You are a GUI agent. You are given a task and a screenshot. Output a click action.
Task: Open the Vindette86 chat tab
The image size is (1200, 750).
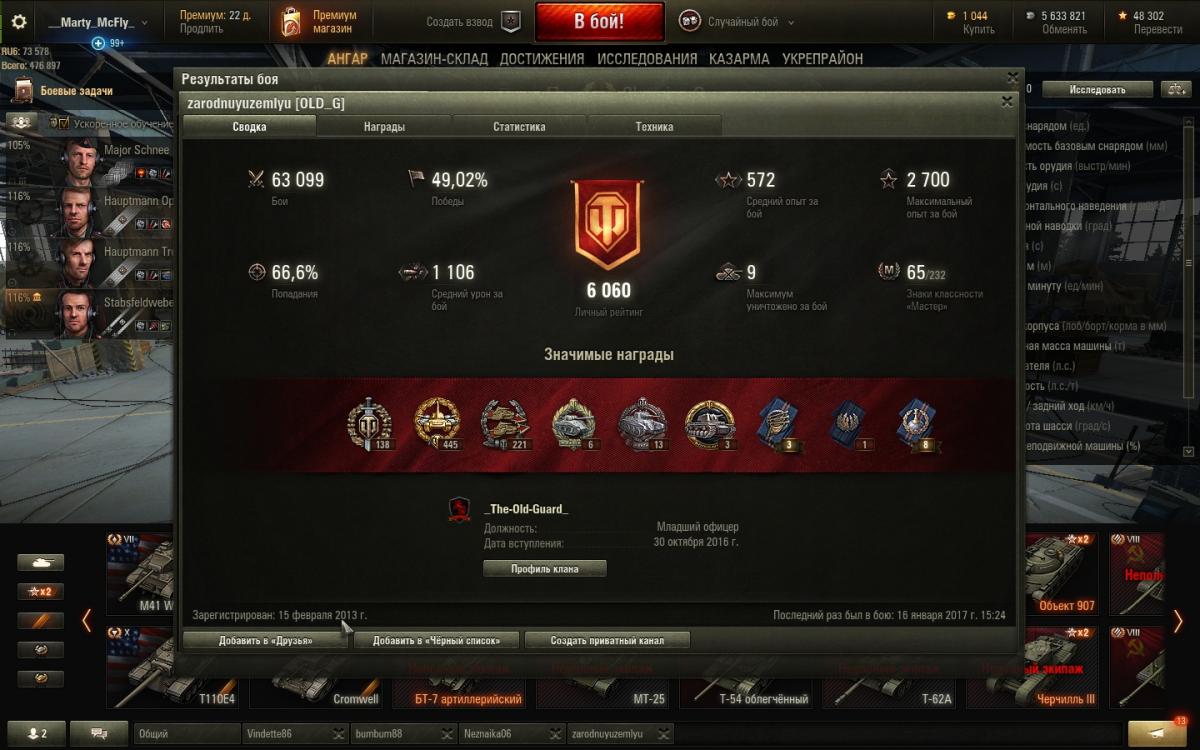(296, 734)
